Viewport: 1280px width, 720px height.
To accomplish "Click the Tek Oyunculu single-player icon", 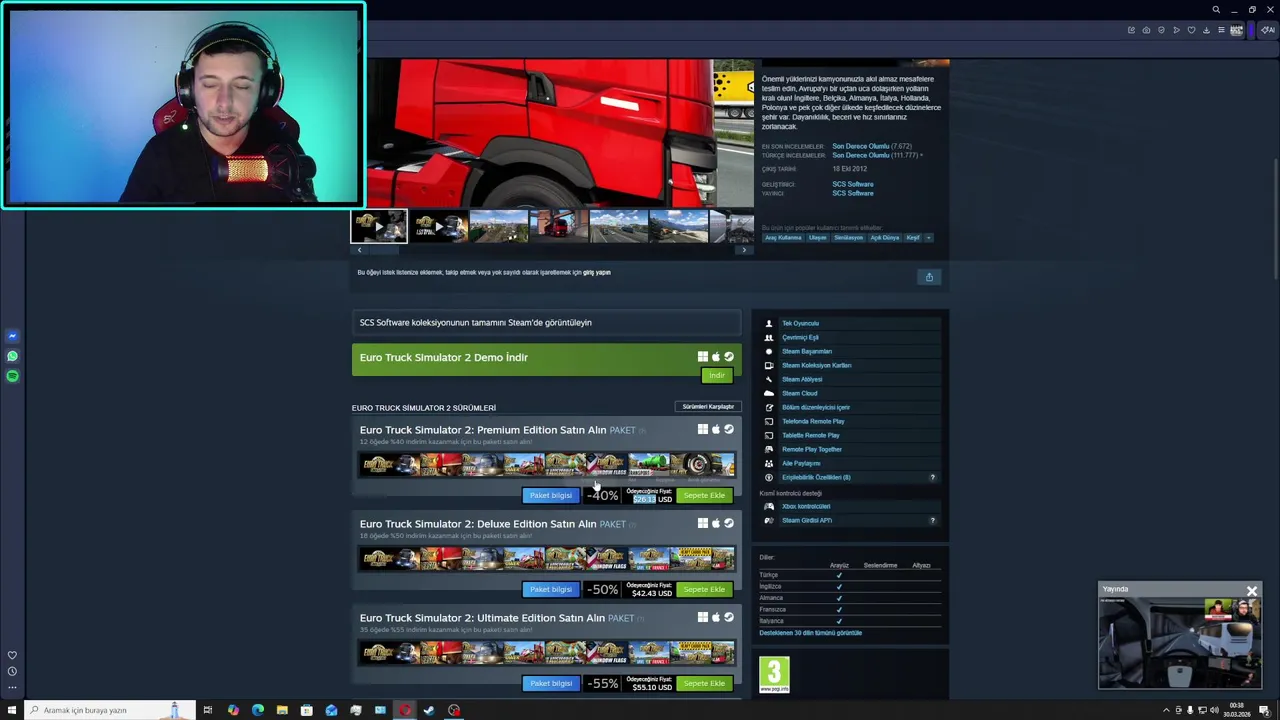I will coord(769,324).
